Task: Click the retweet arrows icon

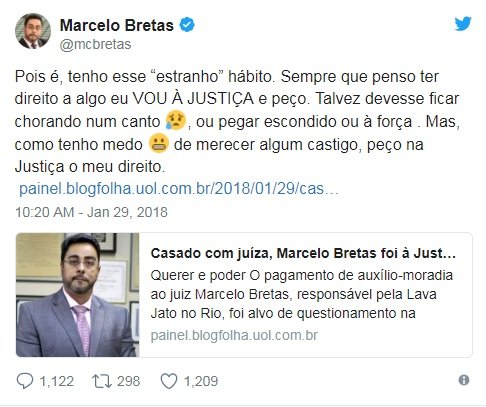Action: pyautogui.click(x=102, y=381)
